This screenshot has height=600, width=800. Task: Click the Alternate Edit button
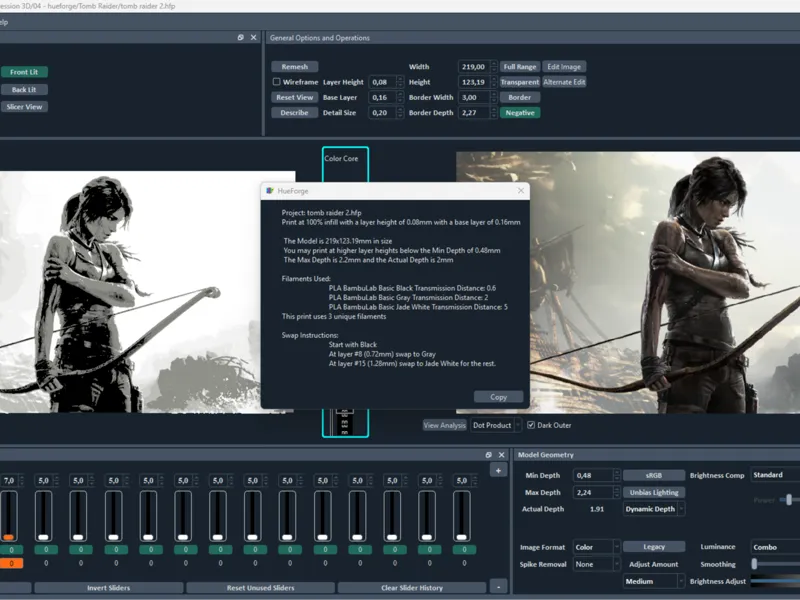(x=564, y=82)
